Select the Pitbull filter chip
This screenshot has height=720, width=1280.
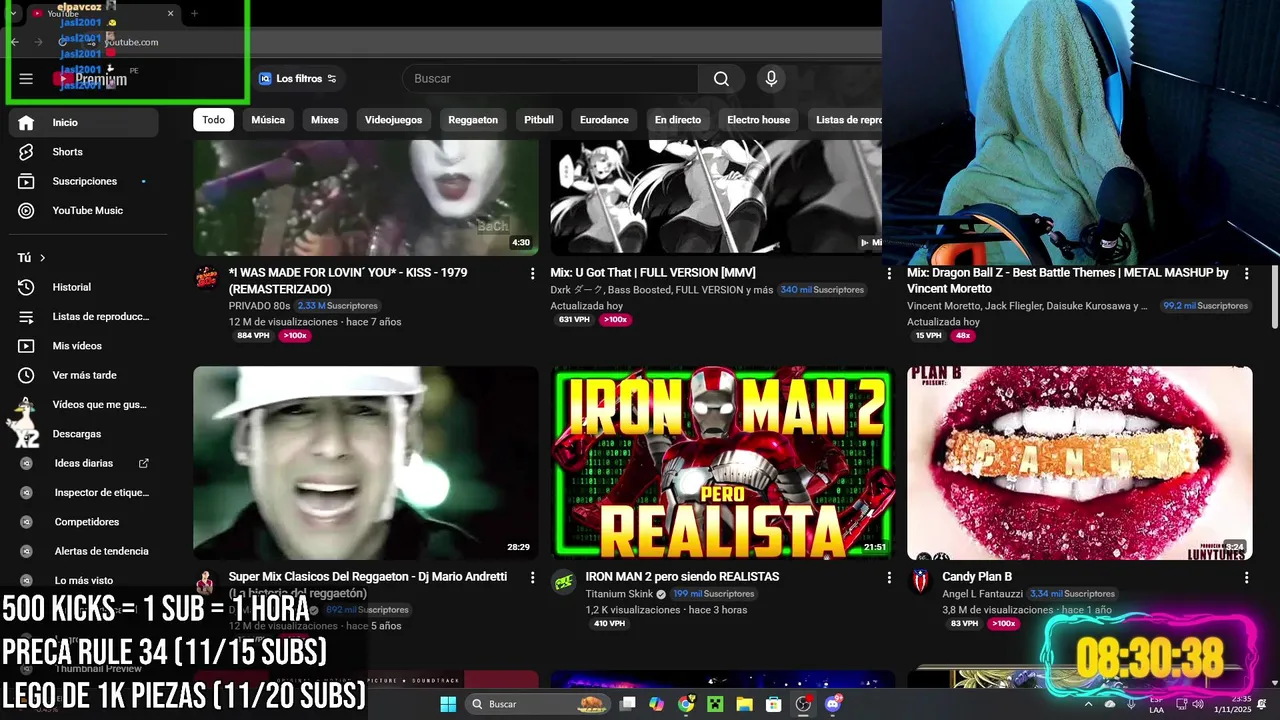[539, 120]
